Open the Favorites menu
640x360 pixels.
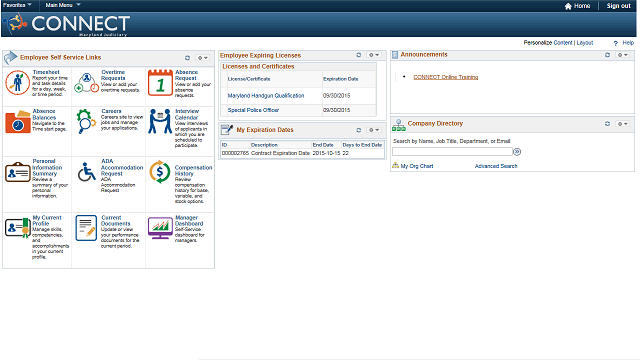click(17, 5)
